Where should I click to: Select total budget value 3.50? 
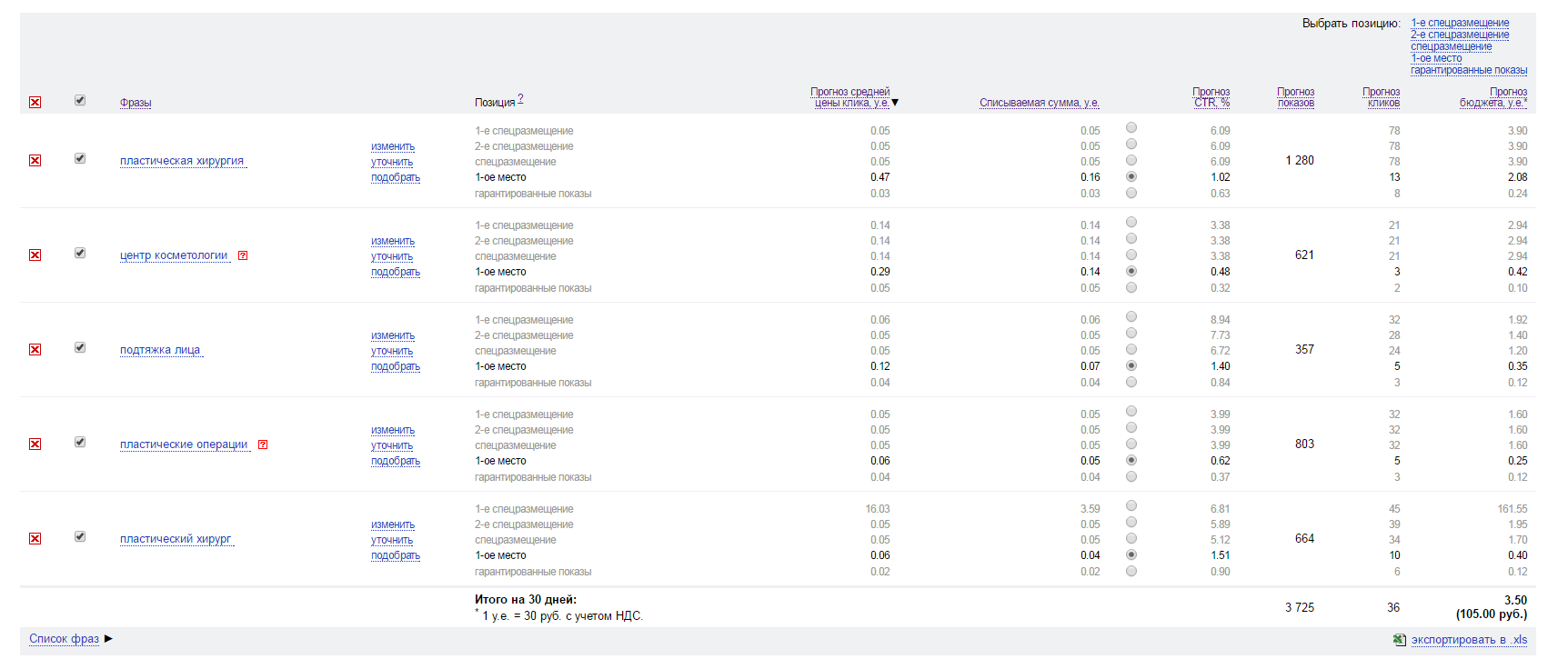click(1515, 600)
